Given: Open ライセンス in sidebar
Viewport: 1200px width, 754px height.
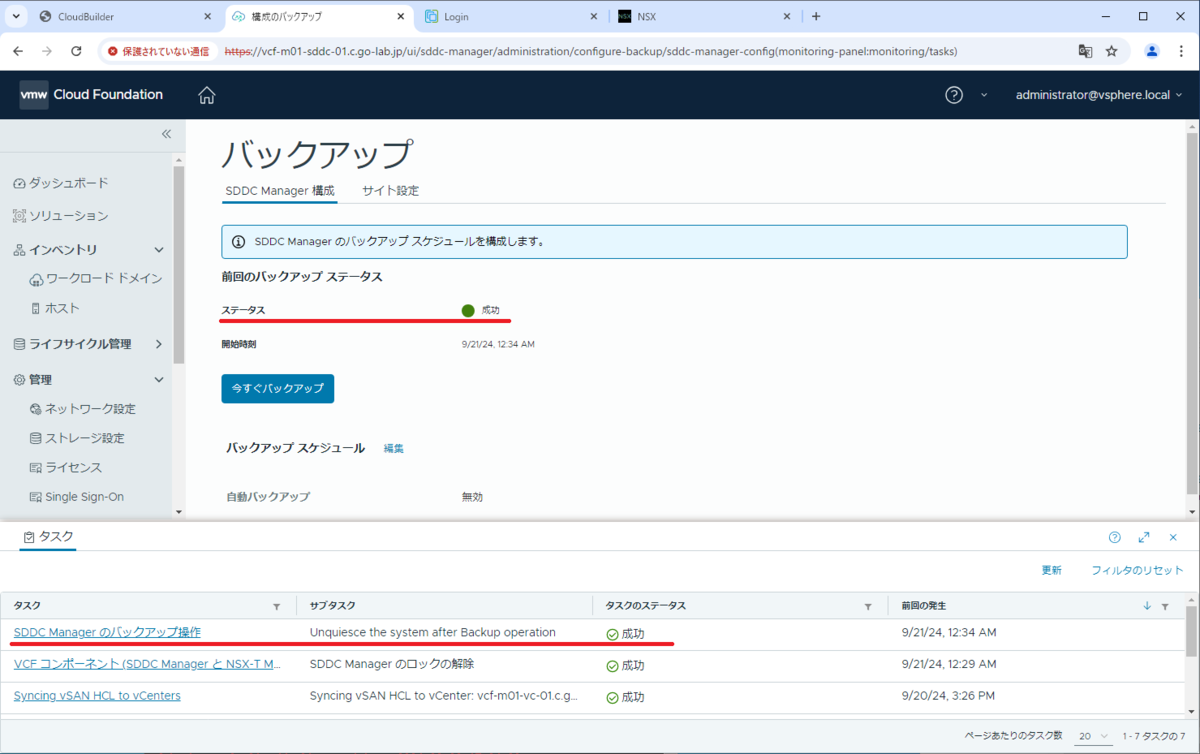Looking at the screenshot, I should click(66, 467).
